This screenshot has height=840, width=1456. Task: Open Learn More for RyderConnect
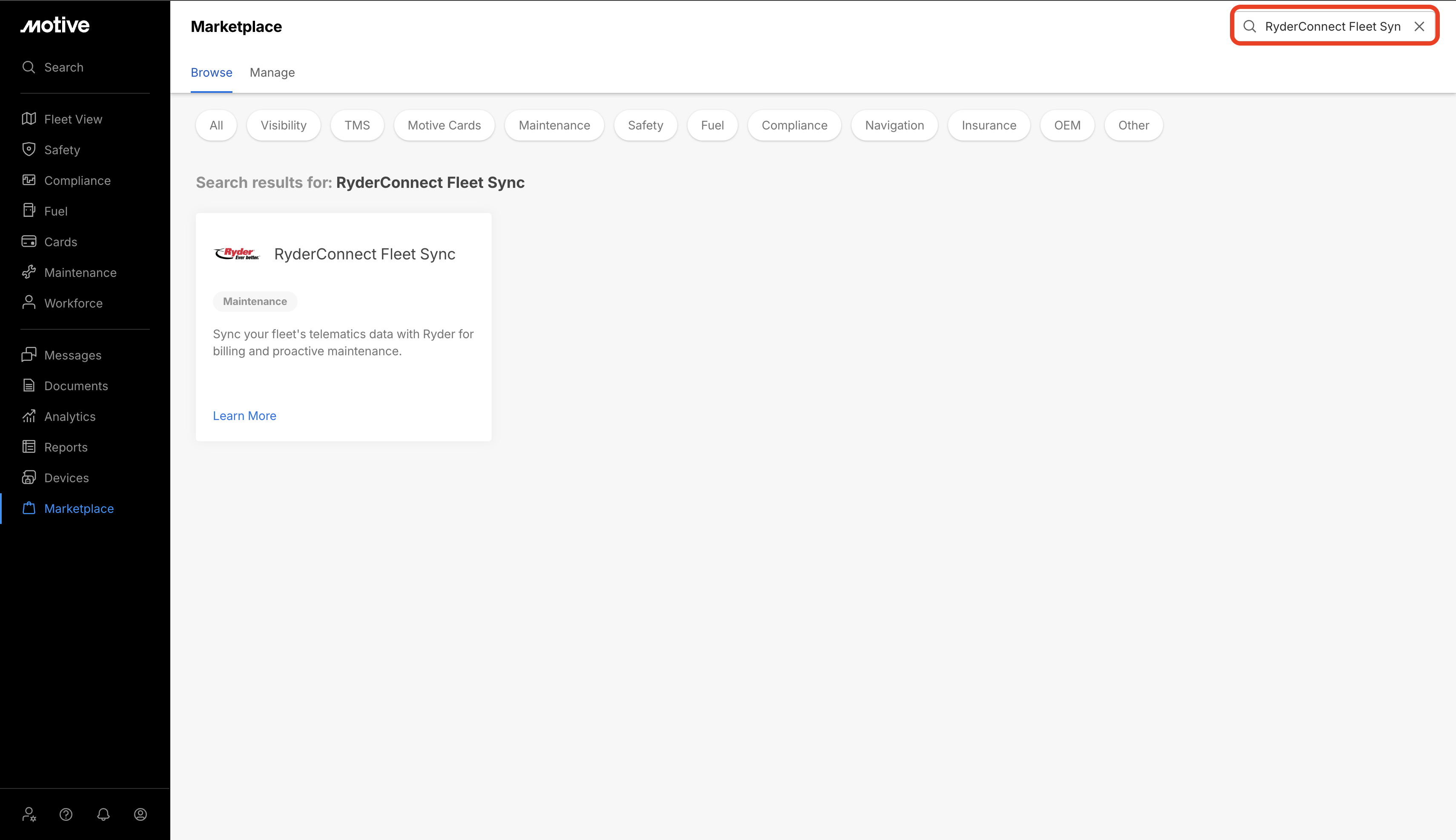(x=244, y=416)
